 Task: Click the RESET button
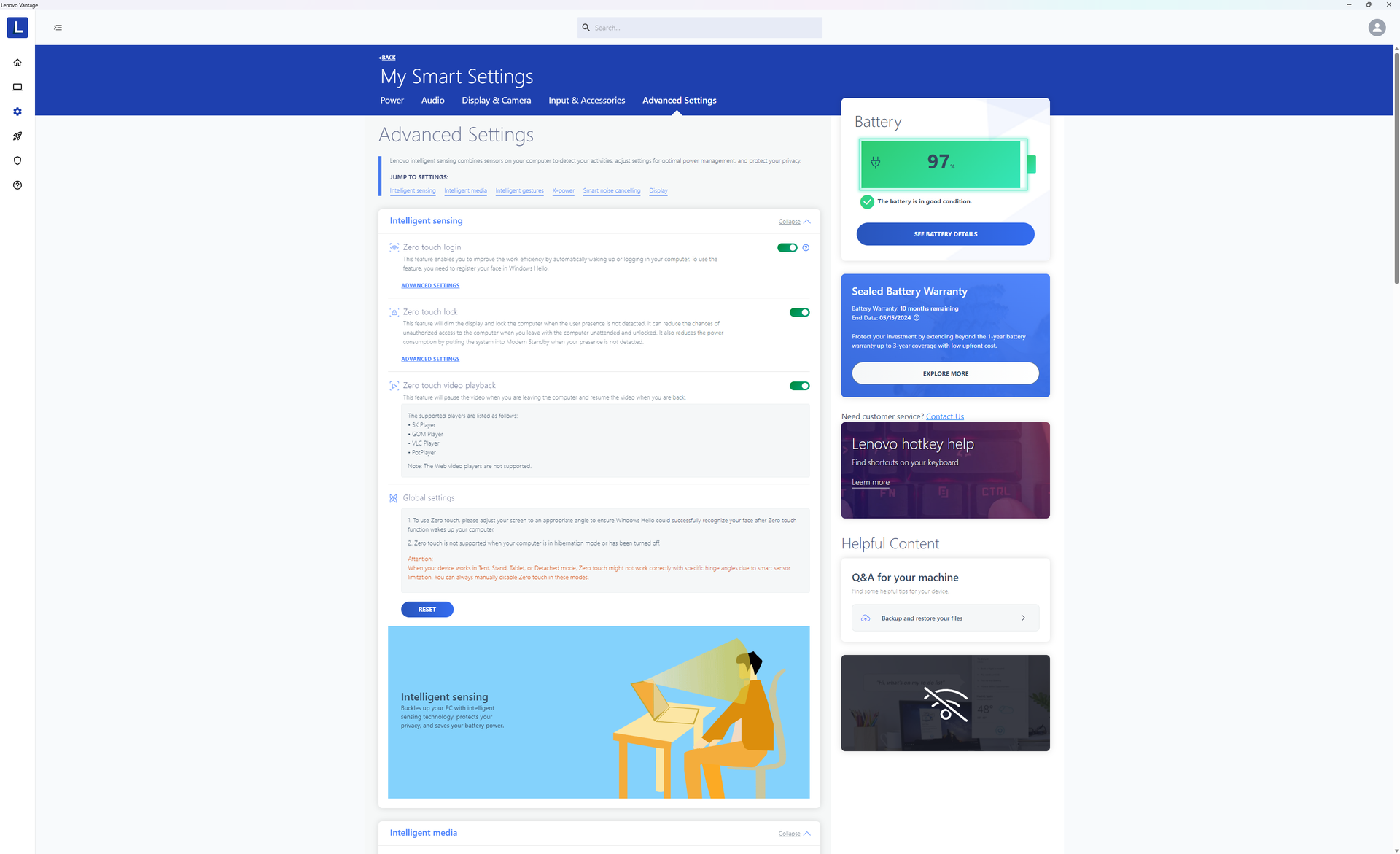click(x=427, y=610)
